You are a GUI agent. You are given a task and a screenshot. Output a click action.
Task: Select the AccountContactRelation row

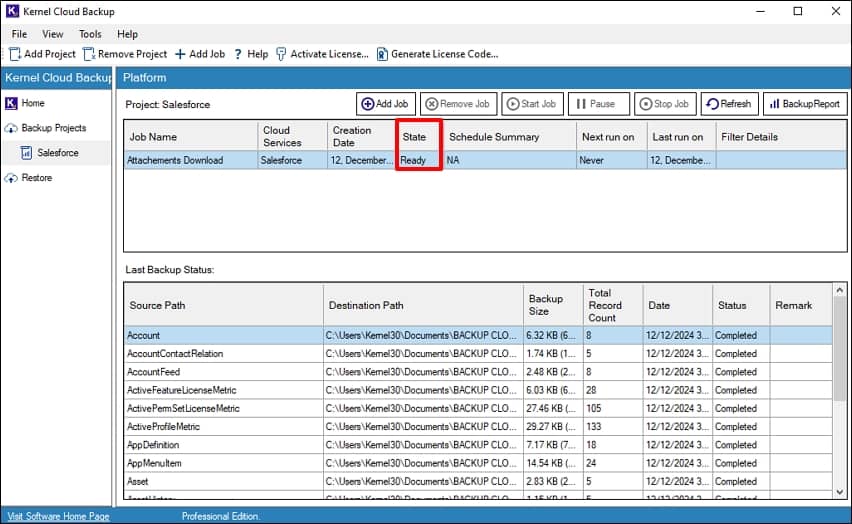[478, 353]
